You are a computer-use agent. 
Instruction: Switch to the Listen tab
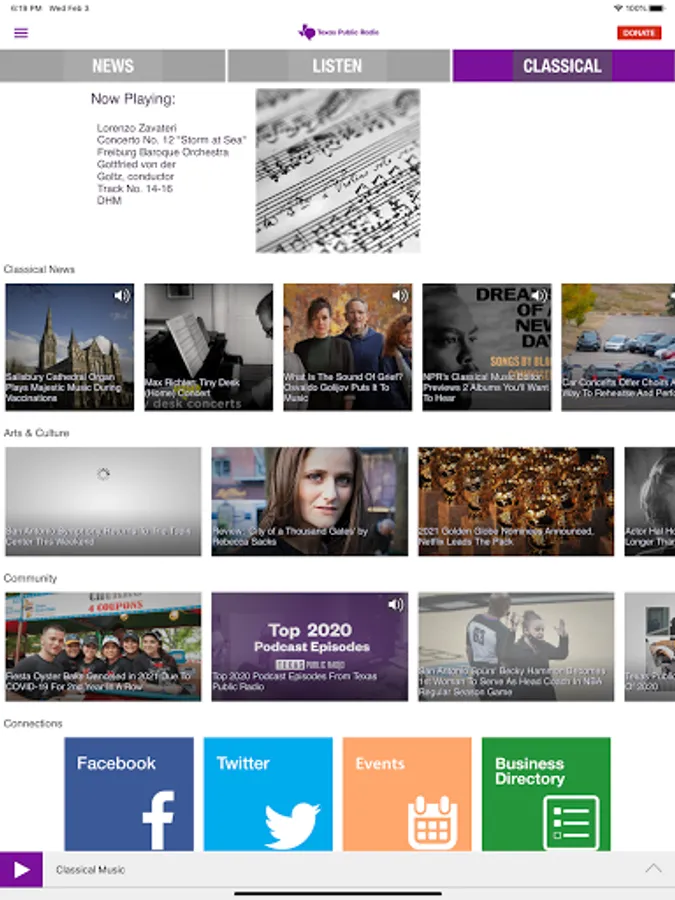[x=338, y=65]
